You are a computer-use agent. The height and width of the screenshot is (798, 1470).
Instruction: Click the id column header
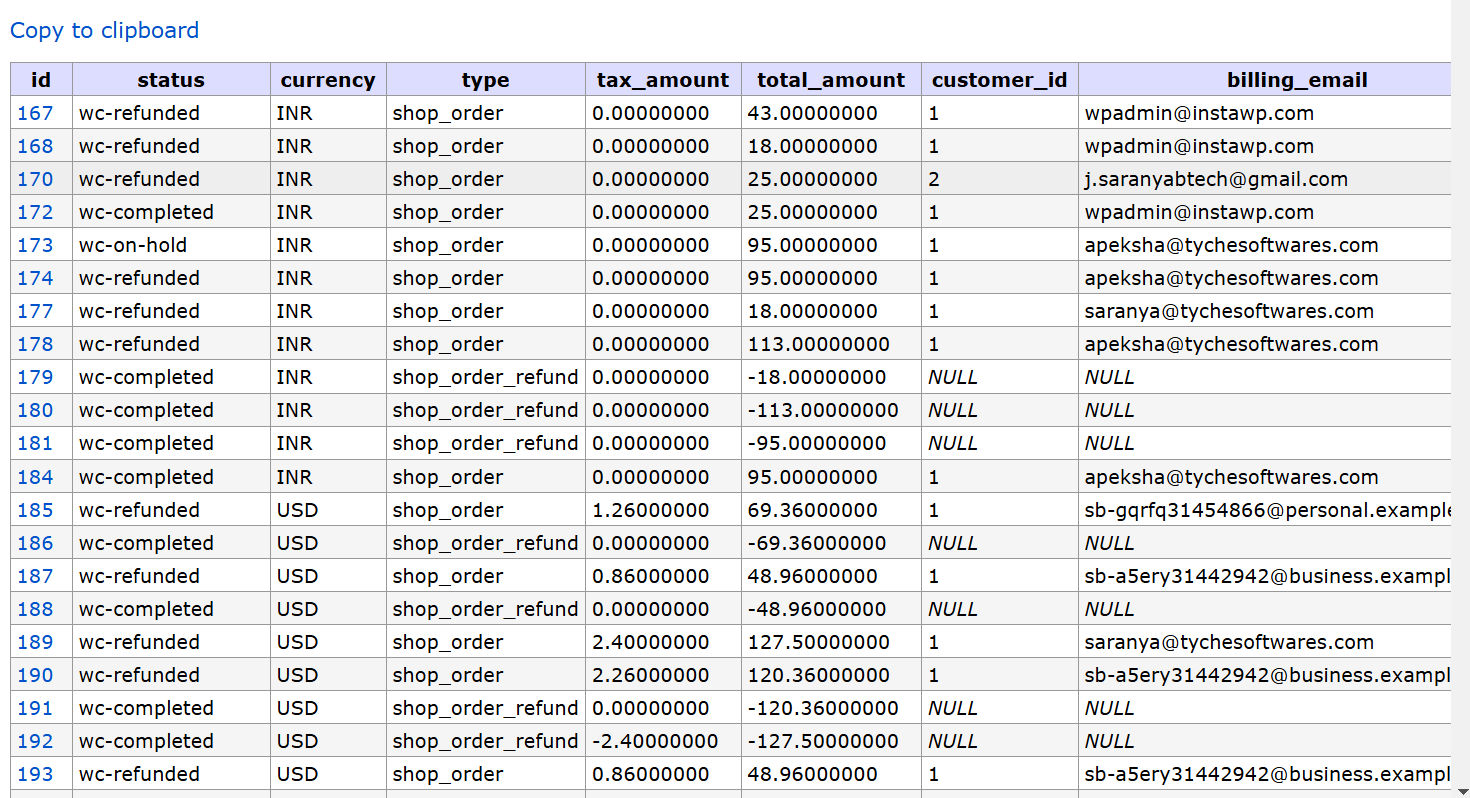pyautogui.click(x=41, y=80)
